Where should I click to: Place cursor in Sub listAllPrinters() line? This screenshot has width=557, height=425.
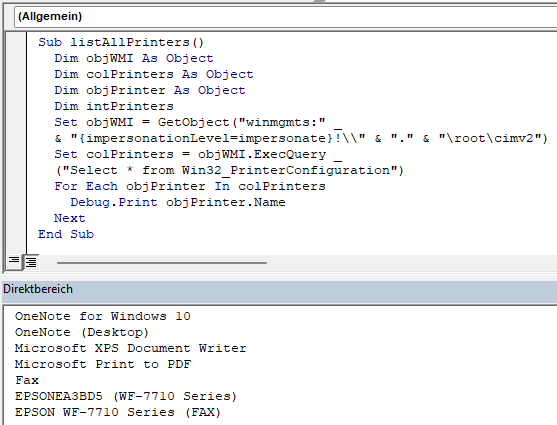tap(121, 42)
